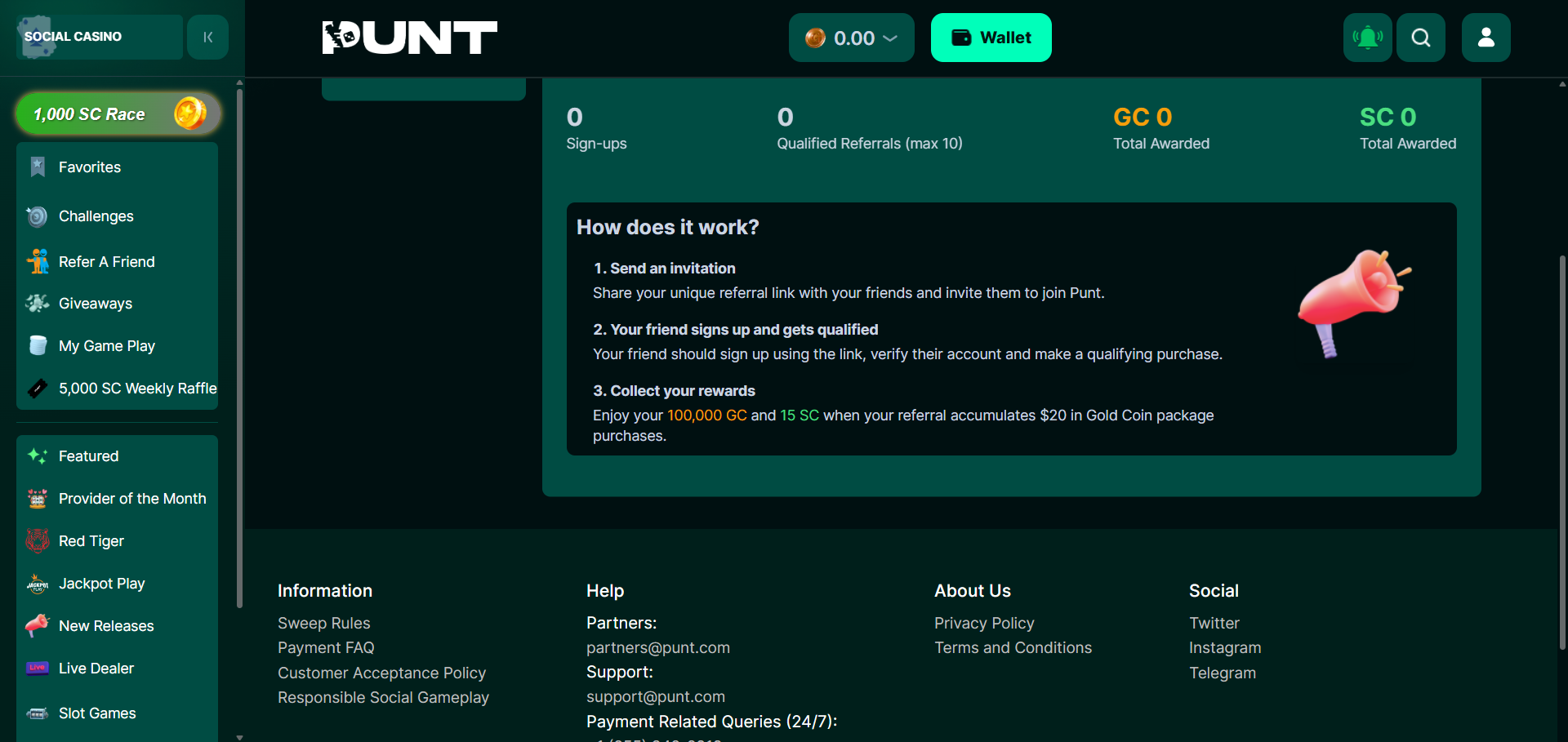Click the New Releases megaphone icon
Viewport: 1568px width, 742px height.
tap(38, 626)
